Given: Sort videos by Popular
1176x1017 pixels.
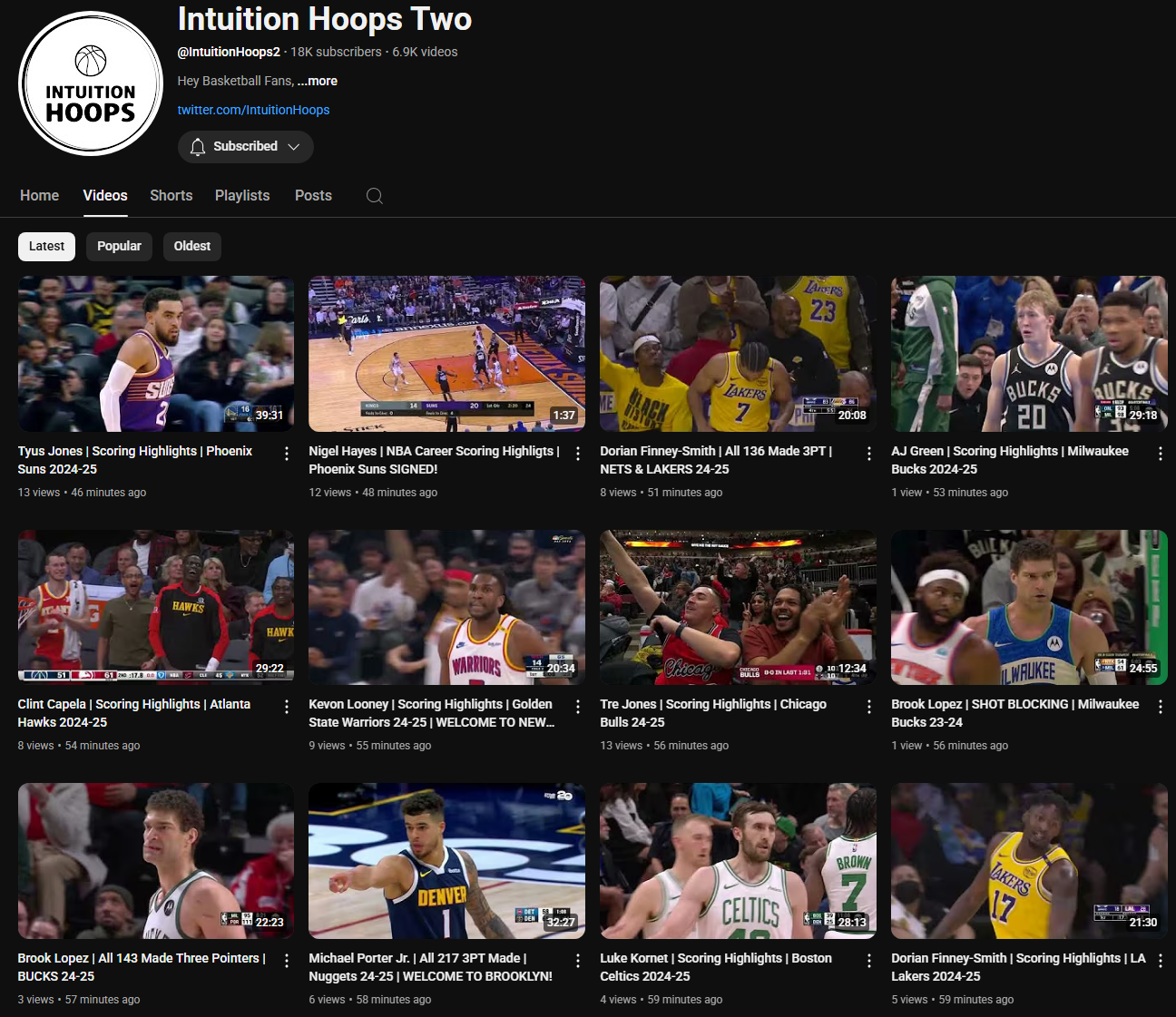Looking at the screenshot, I should pyautogui.click(x=119, y=246).
